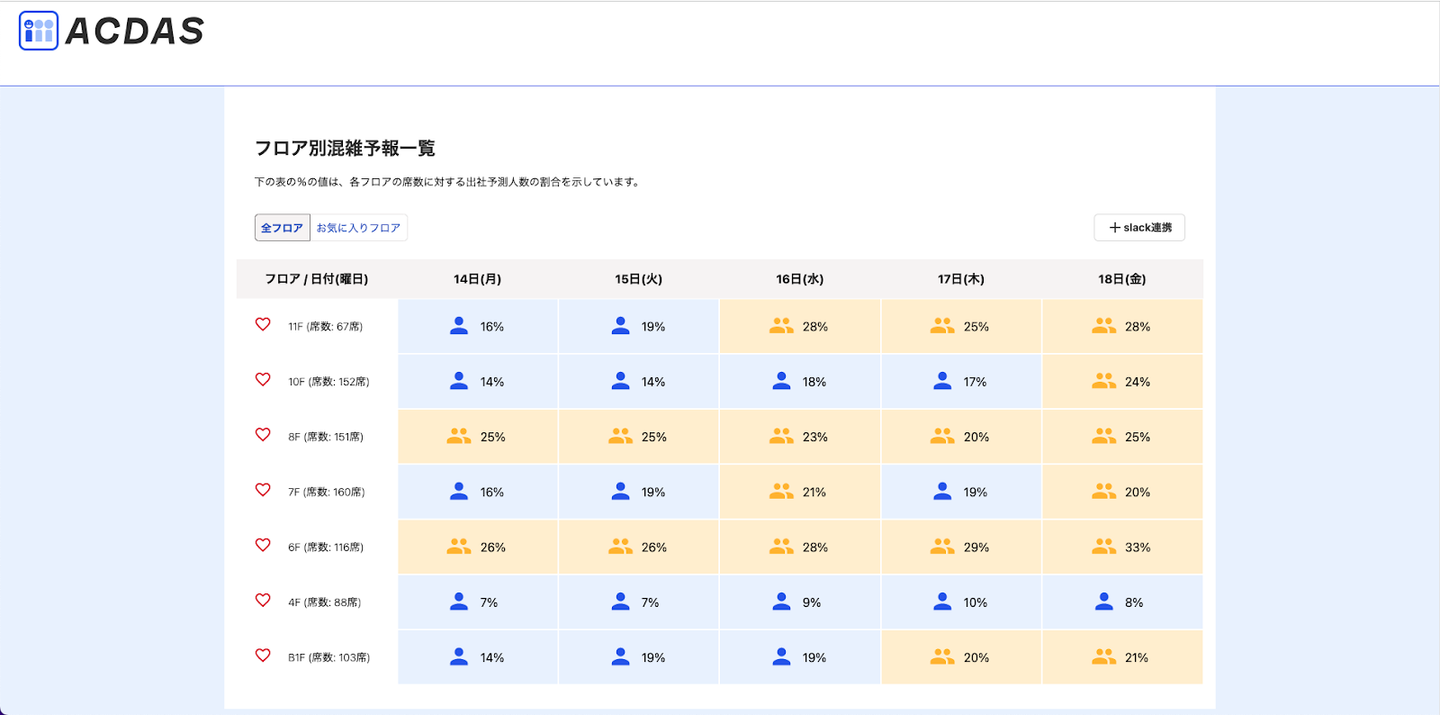Select the 全フロア tab
Screen dimensions: 1440x715
(282, 228)
